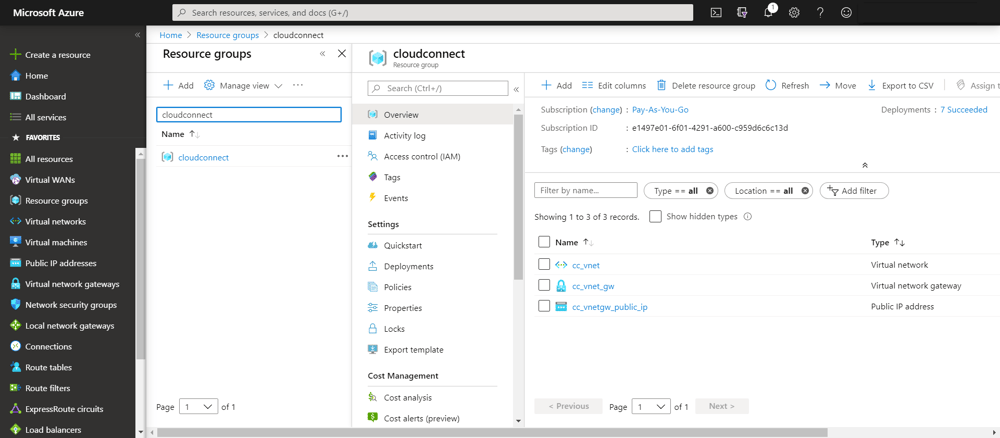Enable Show hidden types checkbox

tap(655, 217)
